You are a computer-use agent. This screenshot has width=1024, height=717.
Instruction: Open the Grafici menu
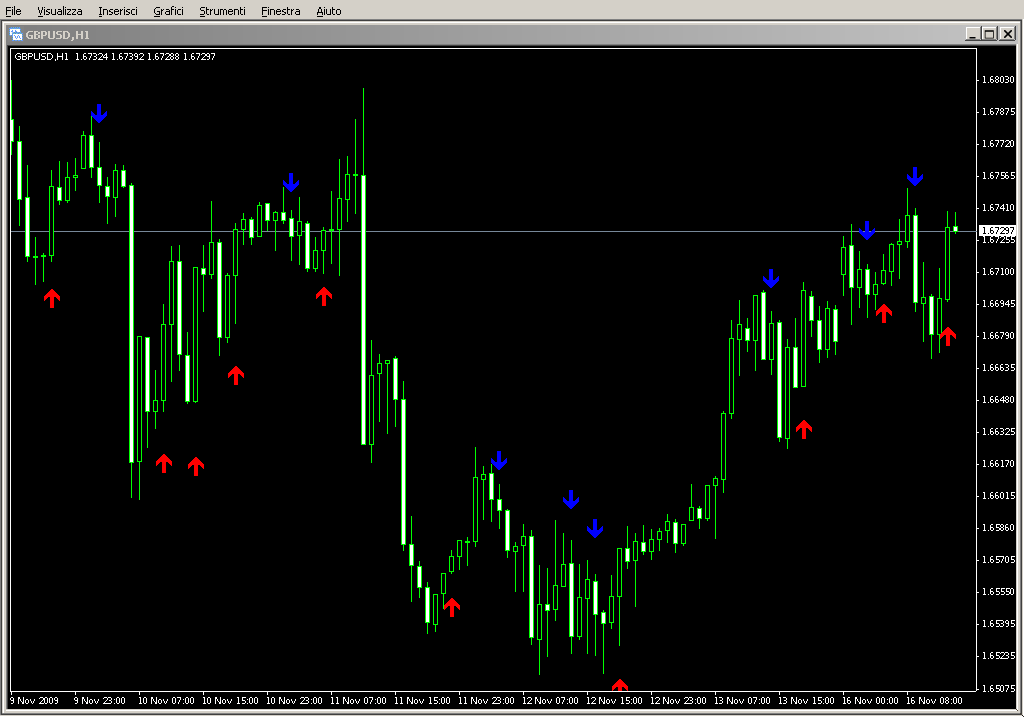(168, 11)
